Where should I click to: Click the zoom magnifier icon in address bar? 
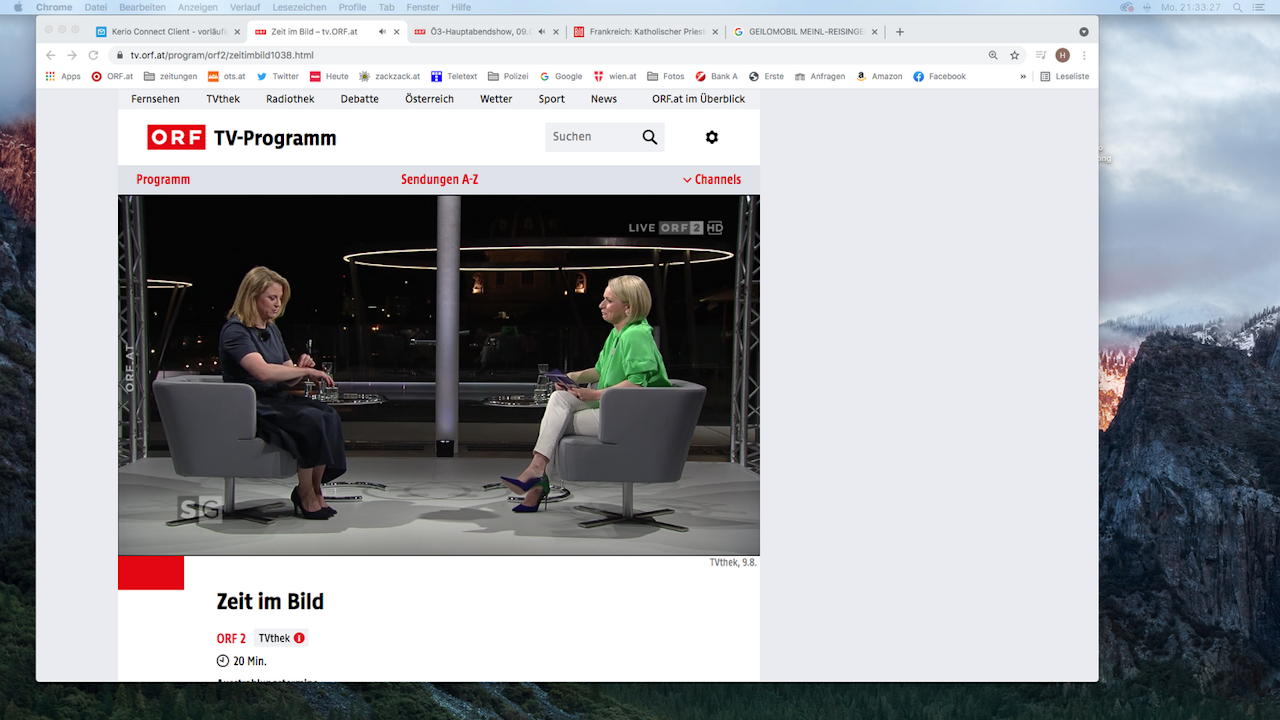point(993,55)
